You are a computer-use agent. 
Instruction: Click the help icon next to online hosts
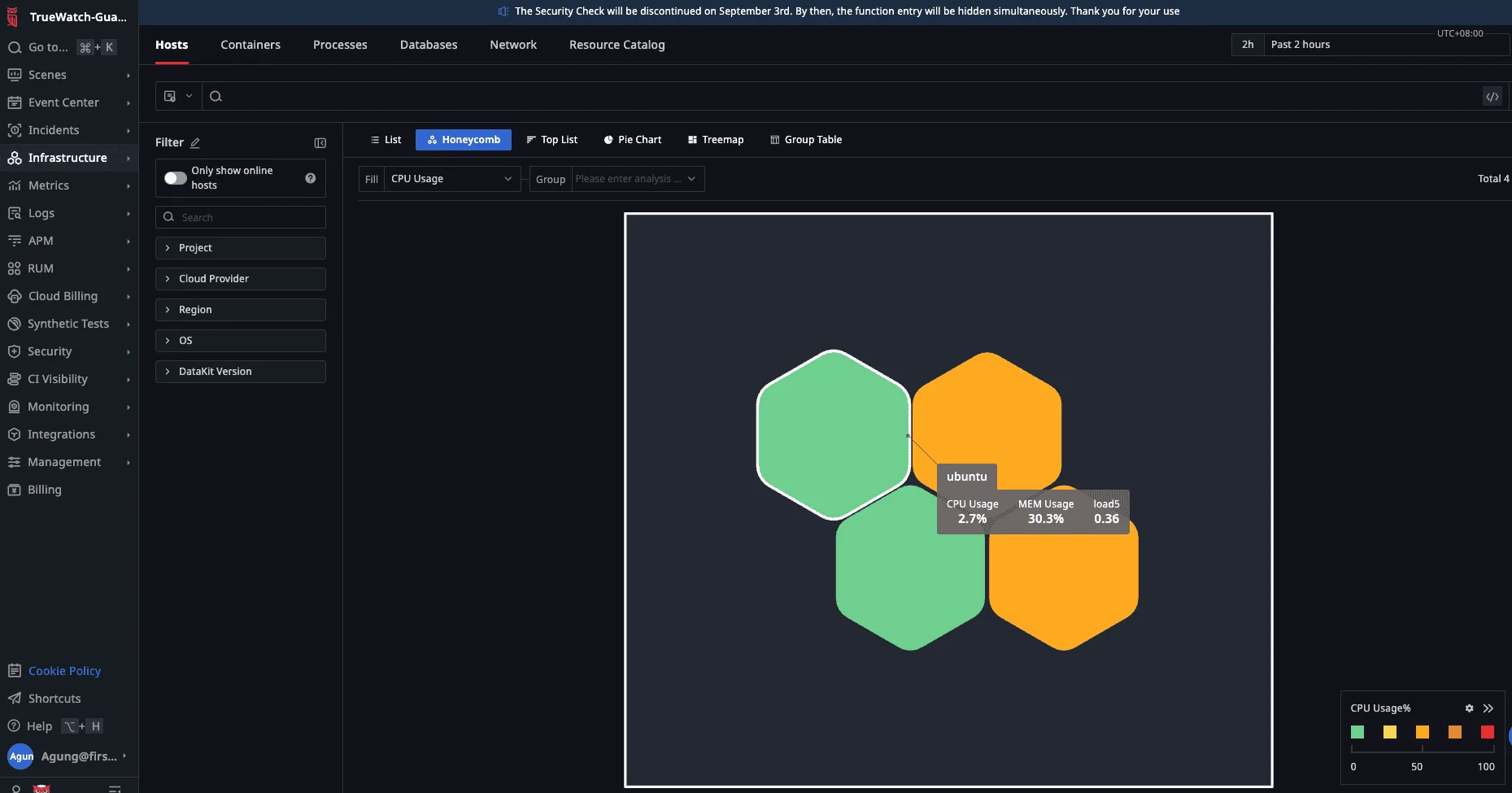310,178
